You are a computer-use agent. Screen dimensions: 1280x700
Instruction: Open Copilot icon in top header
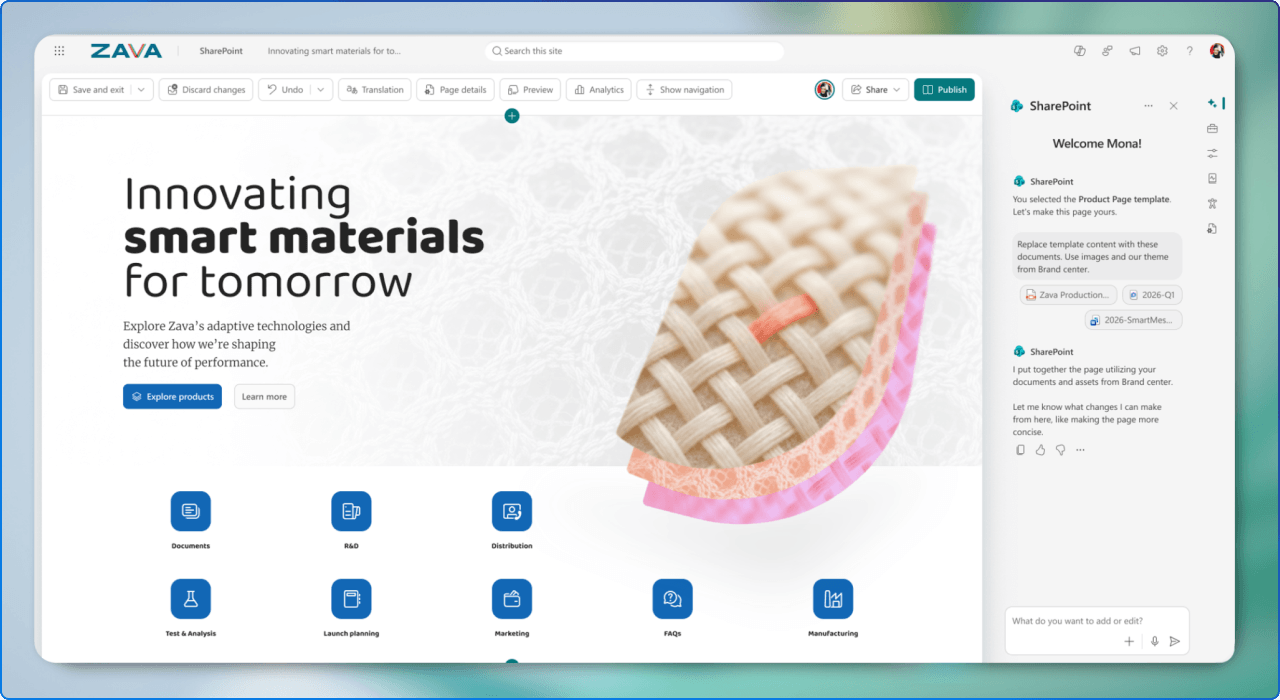(1080, 51)
